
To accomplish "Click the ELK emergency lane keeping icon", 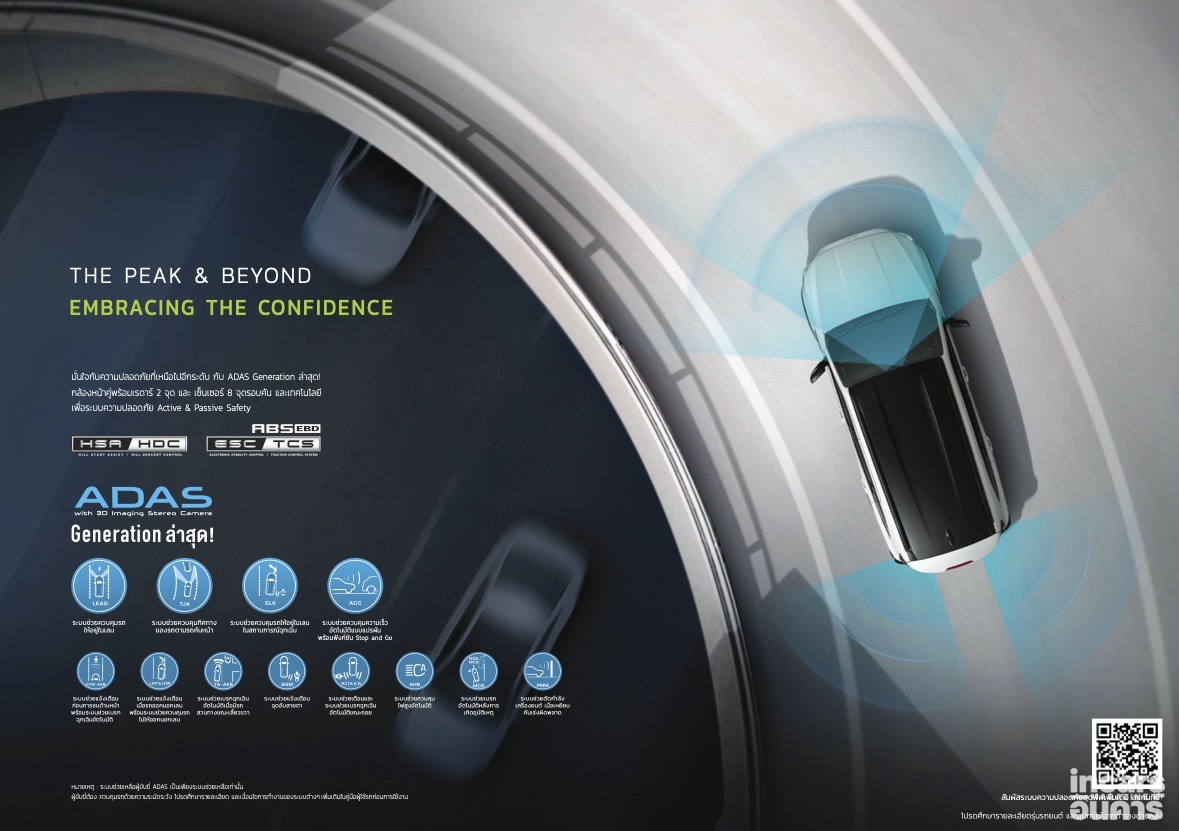I will 269,585.
